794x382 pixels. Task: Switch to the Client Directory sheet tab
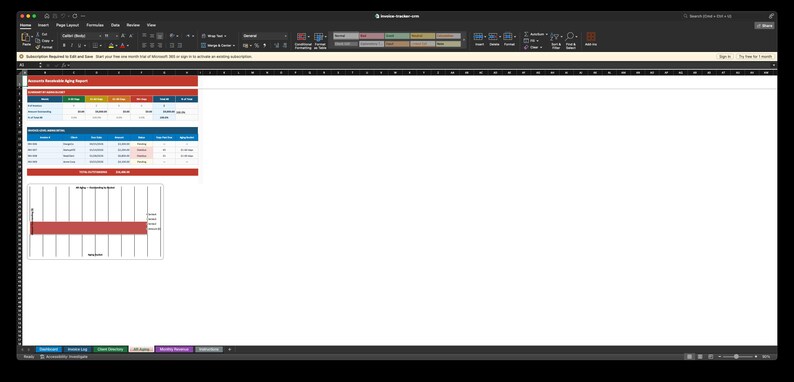point(110,350)
